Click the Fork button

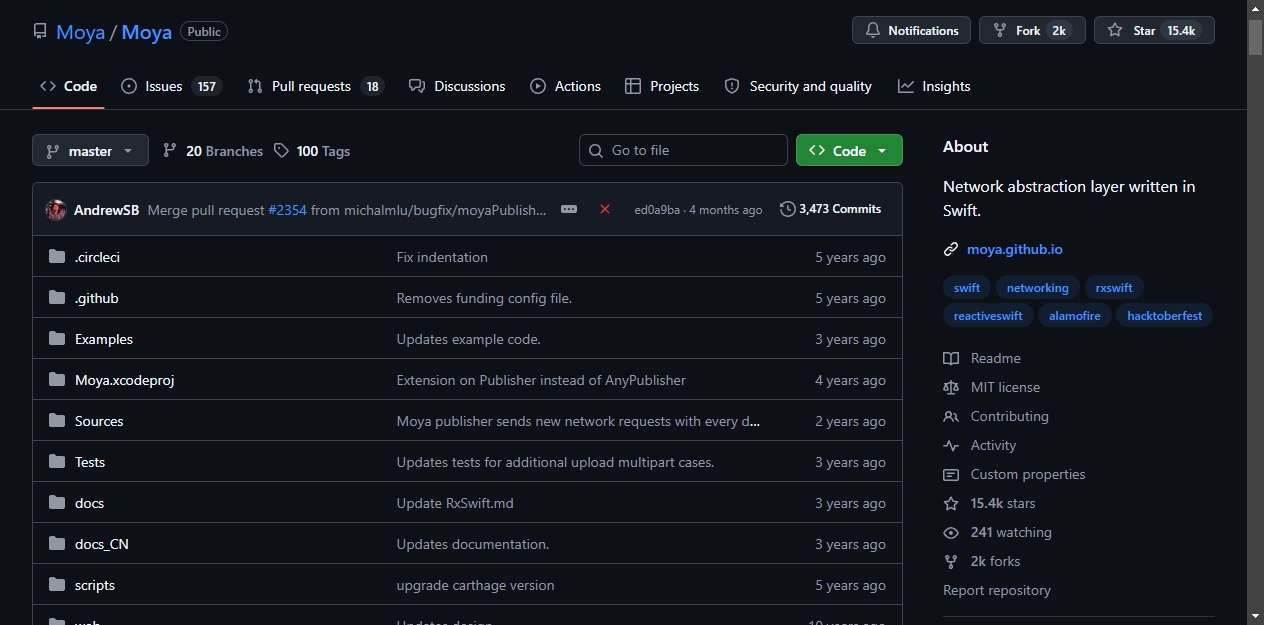1032,31
